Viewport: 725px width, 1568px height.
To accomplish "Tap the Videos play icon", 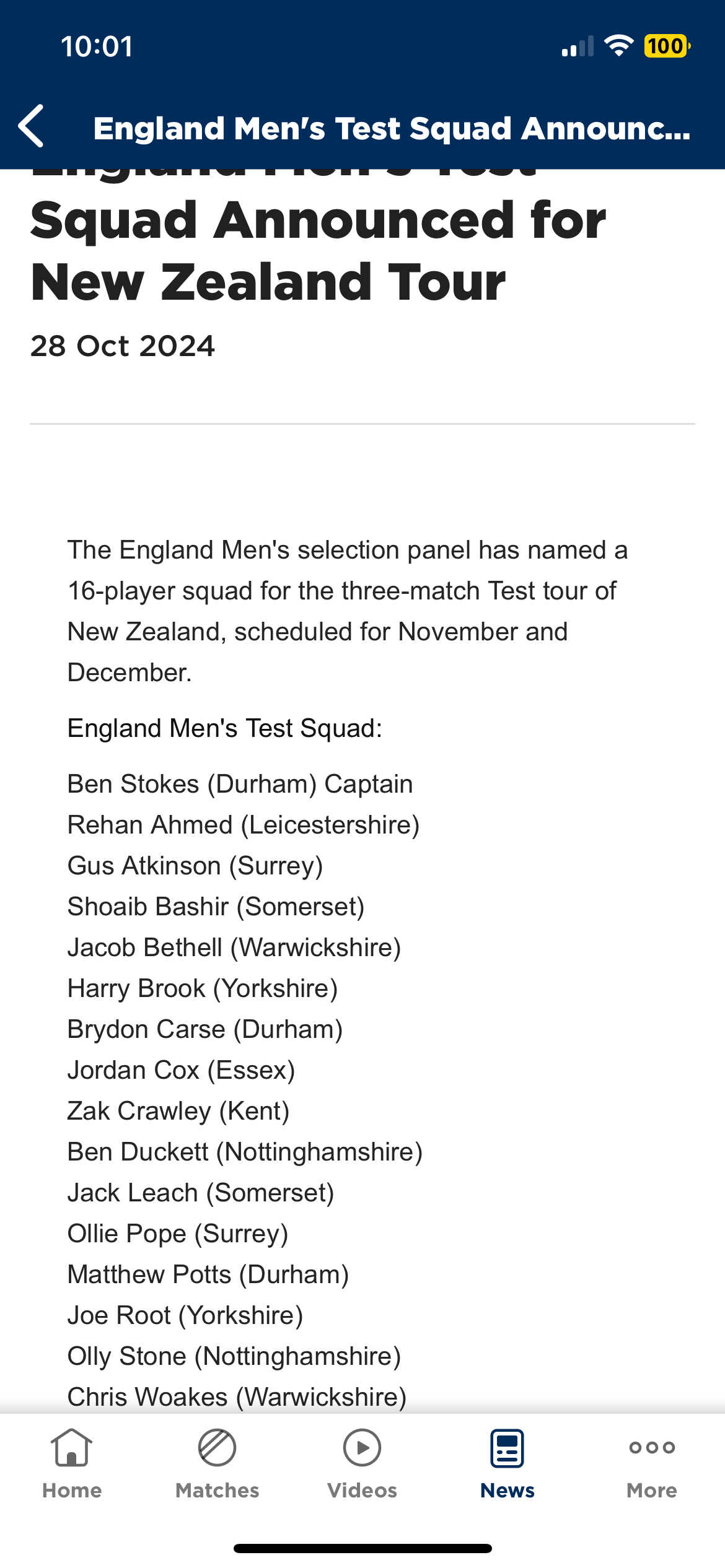I will (362, 1448).
